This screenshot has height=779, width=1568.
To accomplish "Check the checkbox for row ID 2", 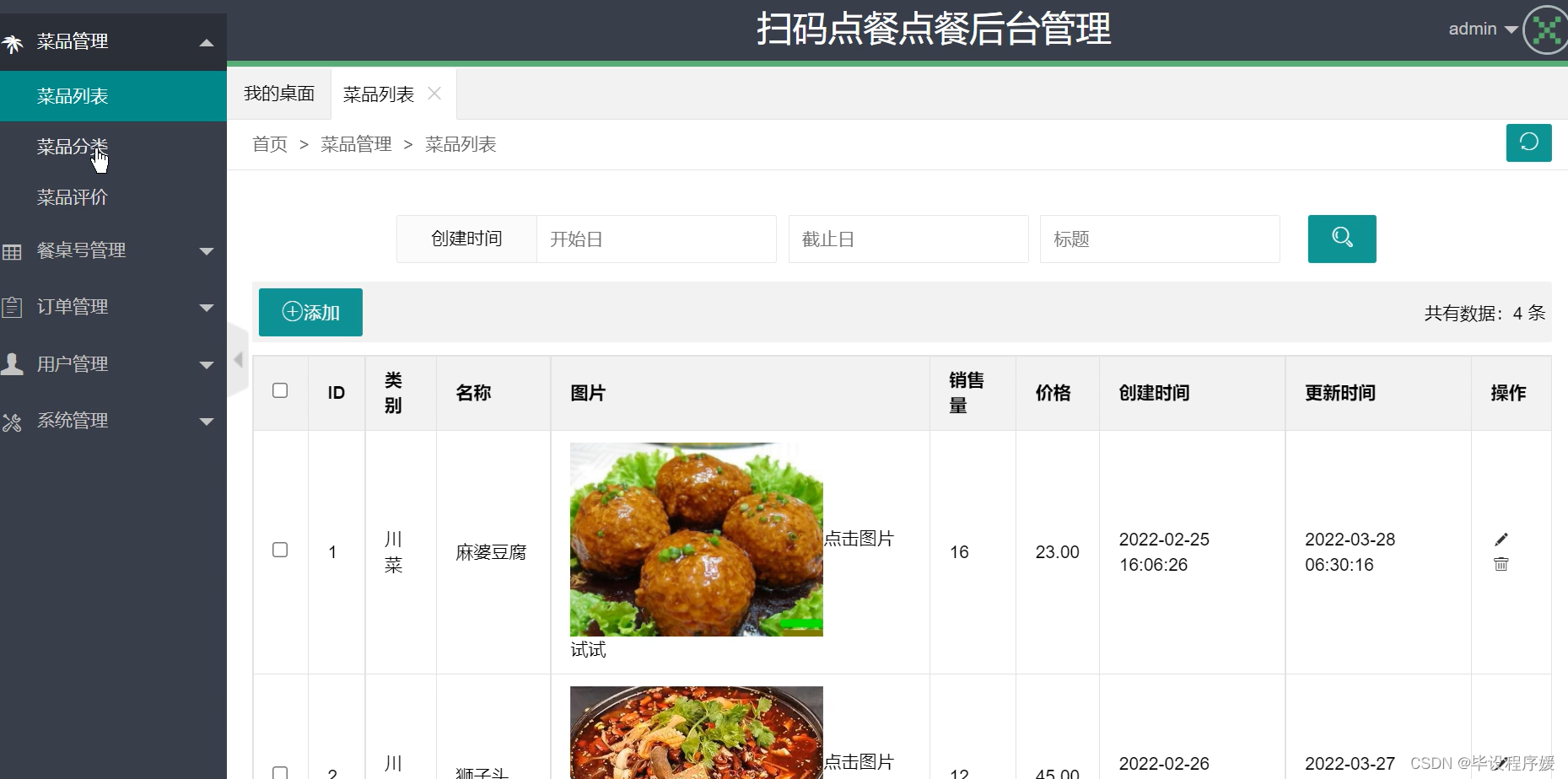I will (280, 772).
